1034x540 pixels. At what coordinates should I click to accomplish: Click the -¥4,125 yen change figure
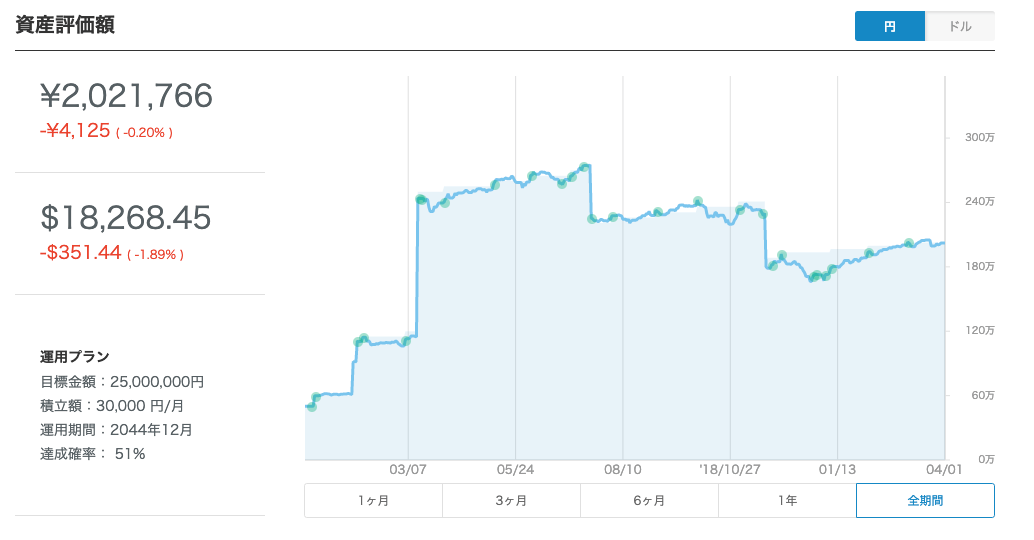(x=75, y=131)
